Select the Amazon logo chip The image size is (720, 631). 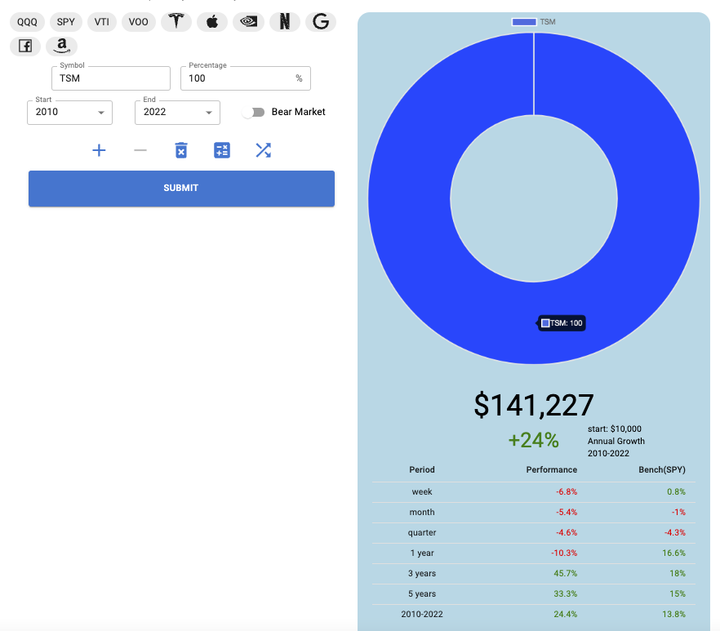[x=62, y=46]
